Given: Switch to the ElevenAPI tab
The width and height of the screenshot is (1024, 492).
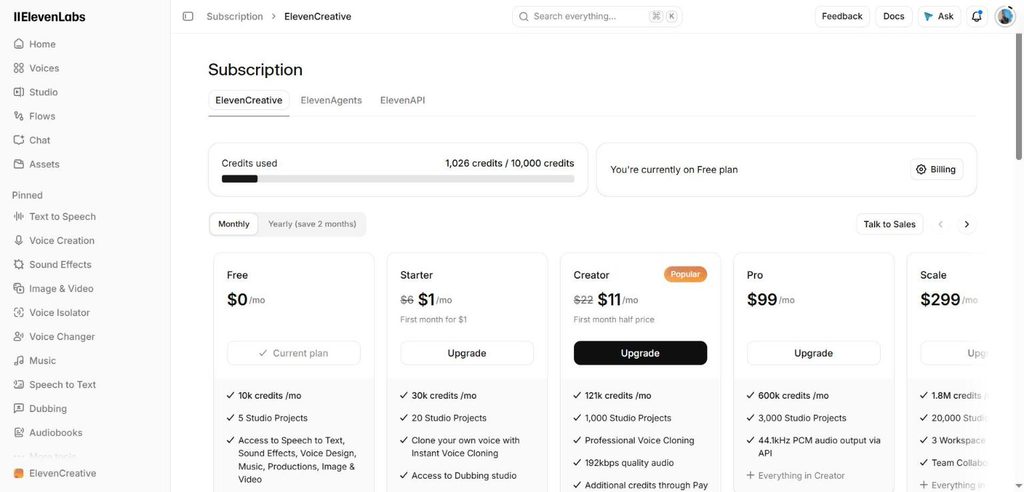Looking at the screenshot, I should tap(402, 101).
